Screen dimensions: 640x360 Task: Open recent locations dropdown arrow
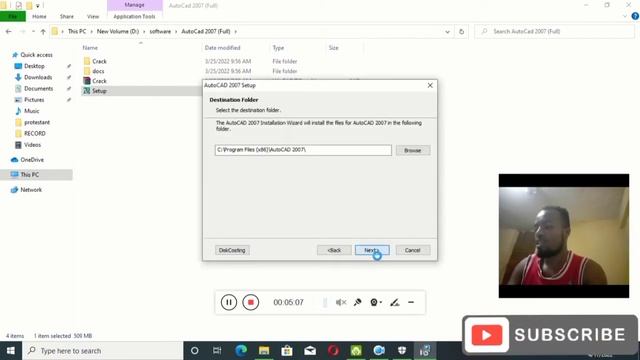click(x=33, y=31)
